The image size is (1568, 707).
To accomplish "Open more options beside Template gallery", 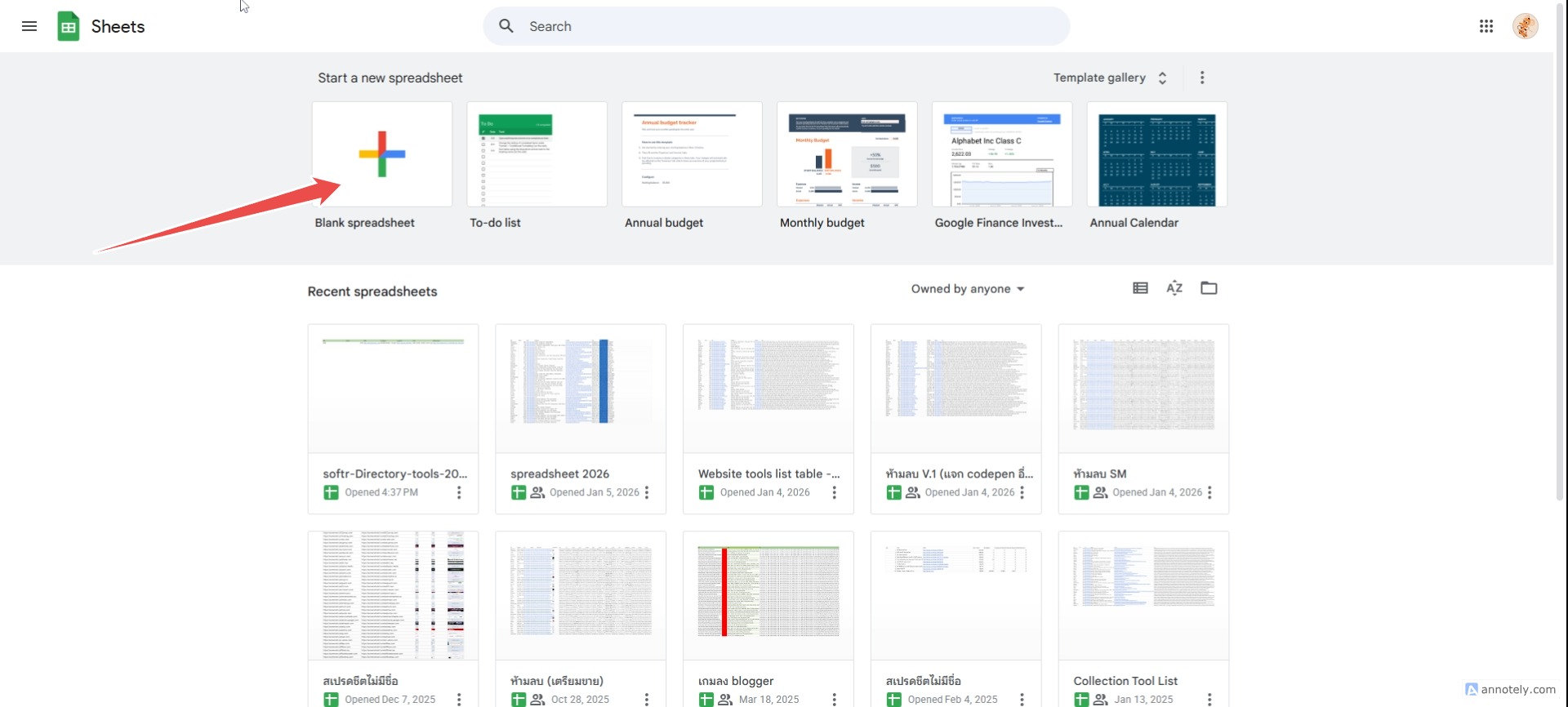I will (1201, 78).
